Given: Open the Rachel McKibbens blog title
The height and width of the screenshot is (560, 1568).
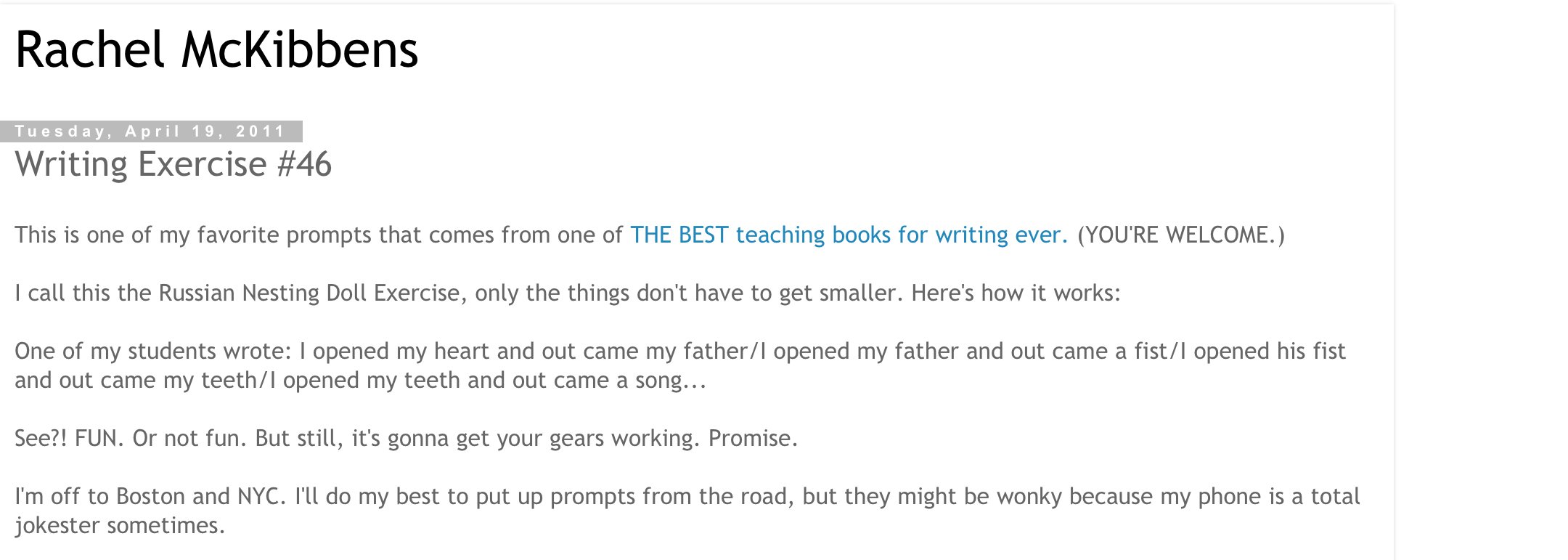Looking at the screenshot, I should pos(216,49).
